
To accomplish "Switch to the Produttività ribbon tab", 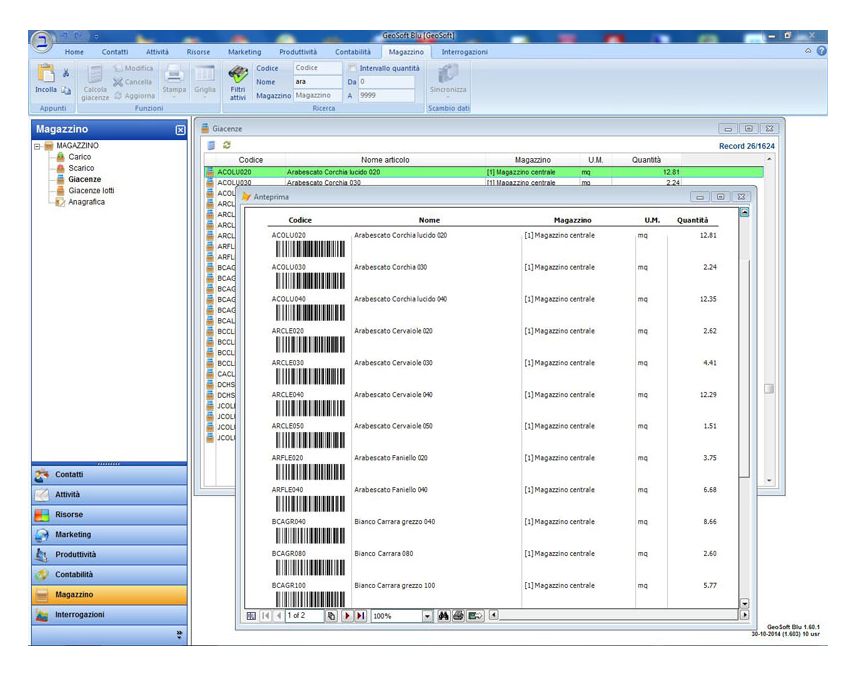I will 298,52.
